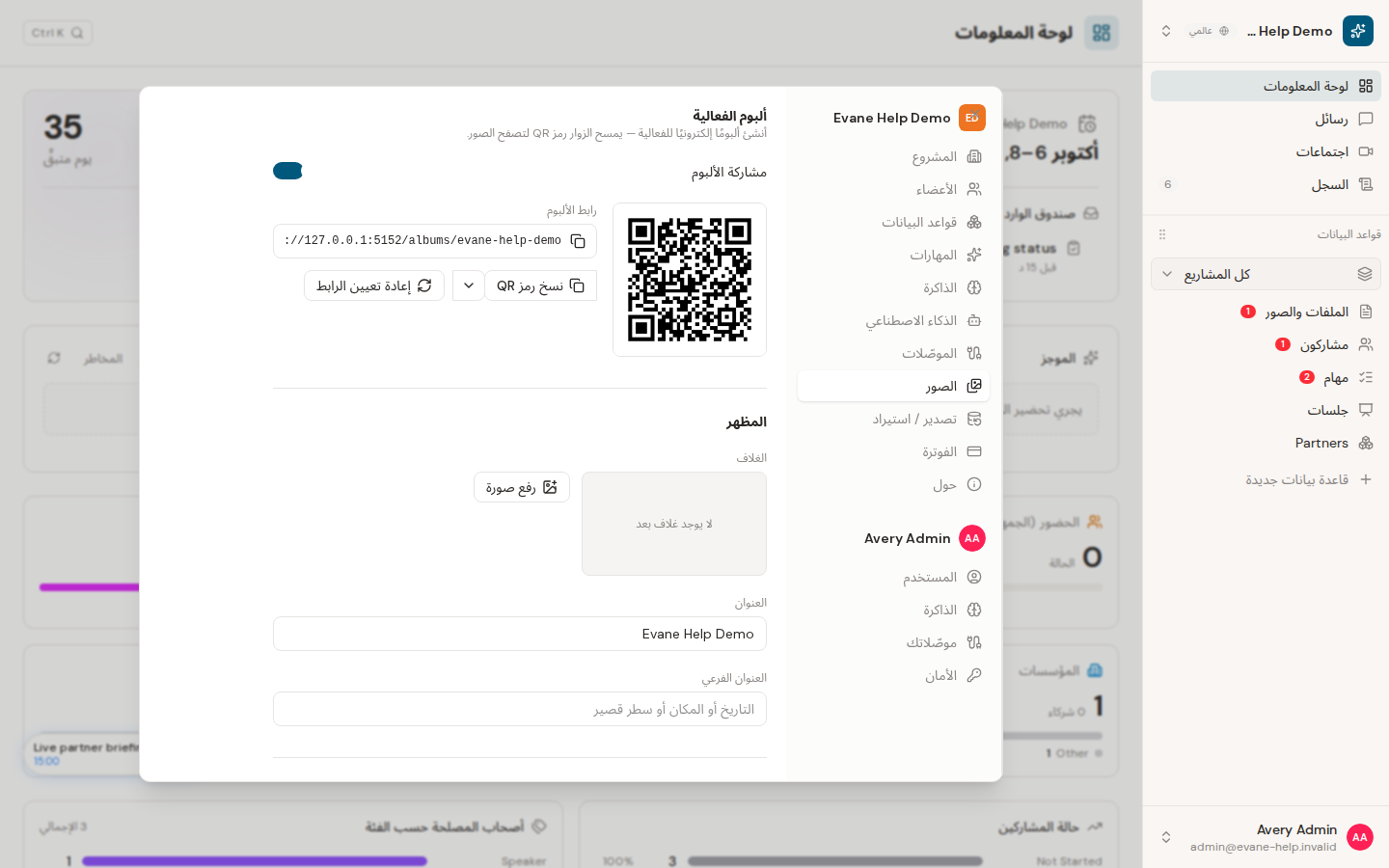1389x868 pixels.
Task: Copy the album link with copy icon
Action: pyautogui.click(x=578, y=241)
